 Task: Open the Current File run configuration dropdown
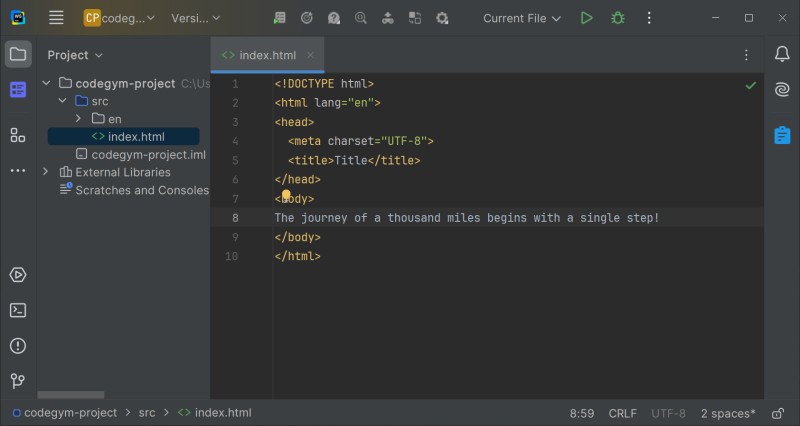[522, 18]
